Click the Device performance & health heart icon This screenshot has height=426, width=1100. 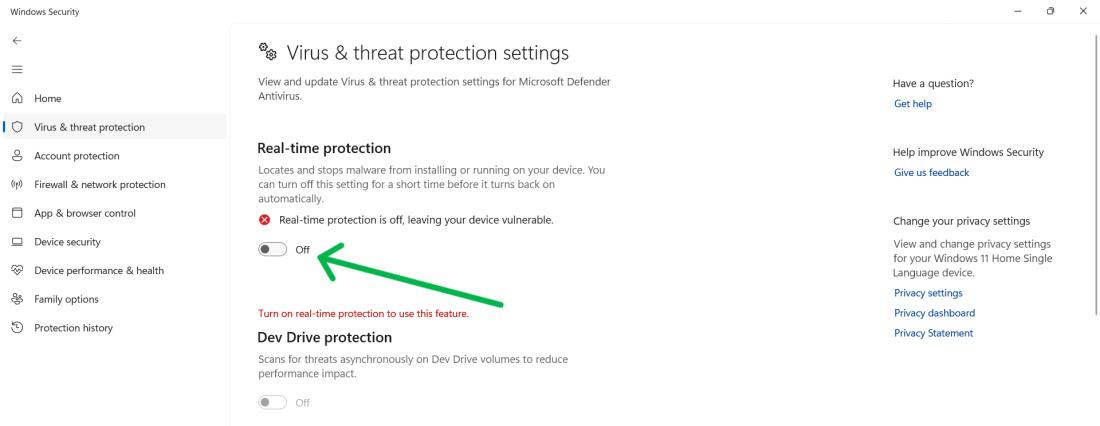coord(16,270)
